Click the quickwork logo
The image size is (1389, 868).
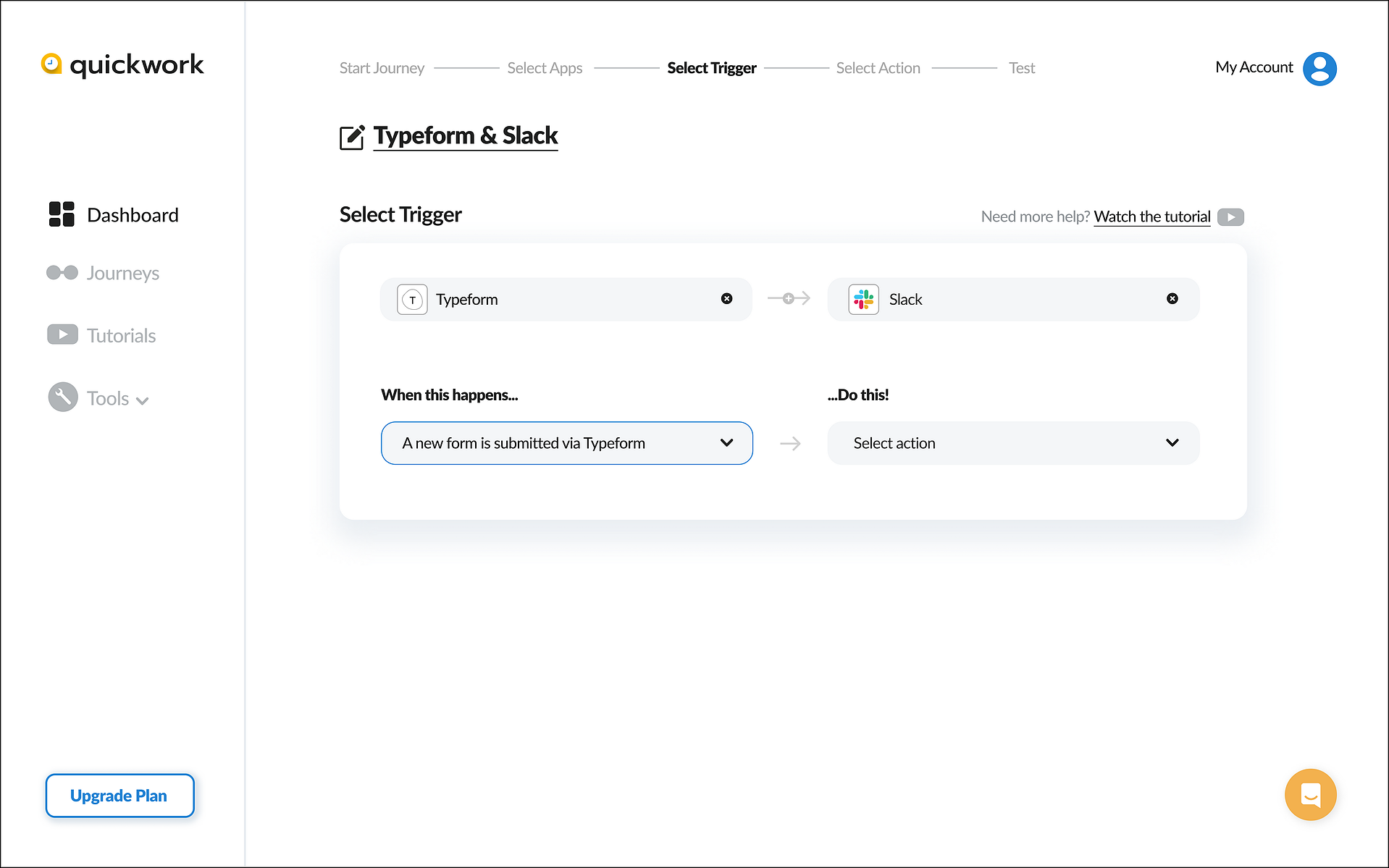coord(122,64)
